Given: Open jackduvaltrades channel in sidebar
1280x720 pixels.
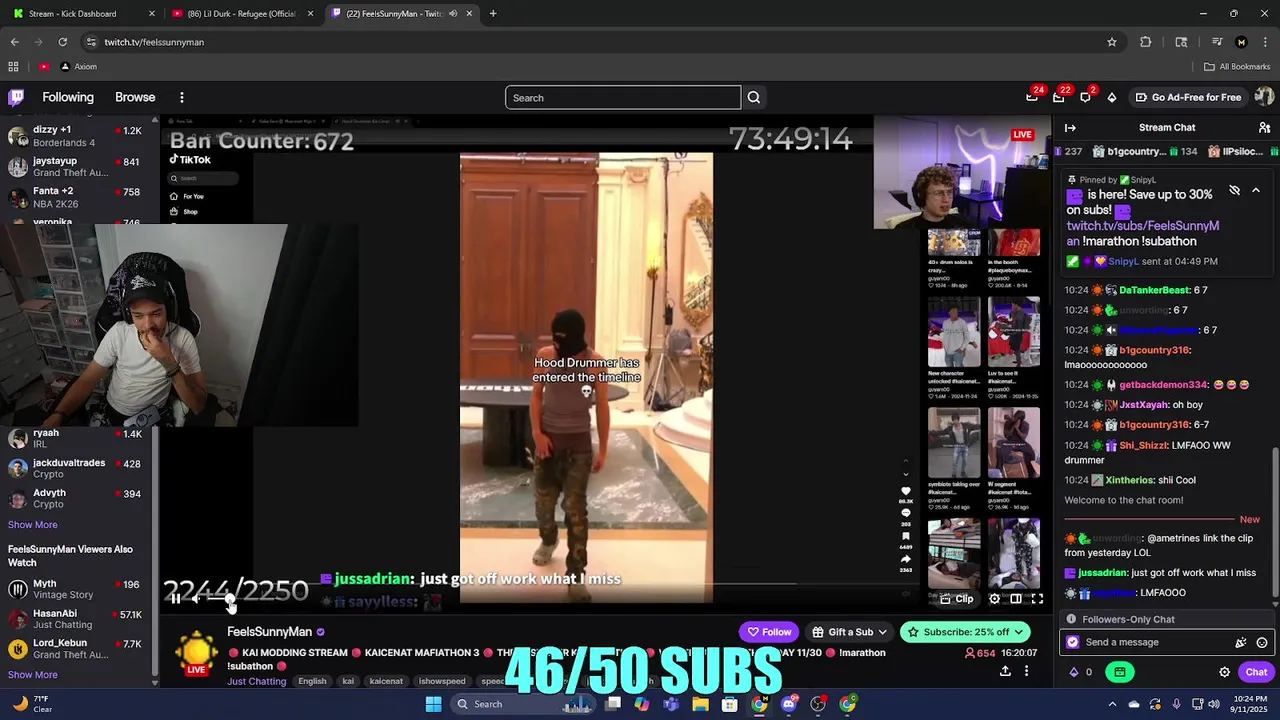Looking at the screenshot, I should click(x=76, y=469).
